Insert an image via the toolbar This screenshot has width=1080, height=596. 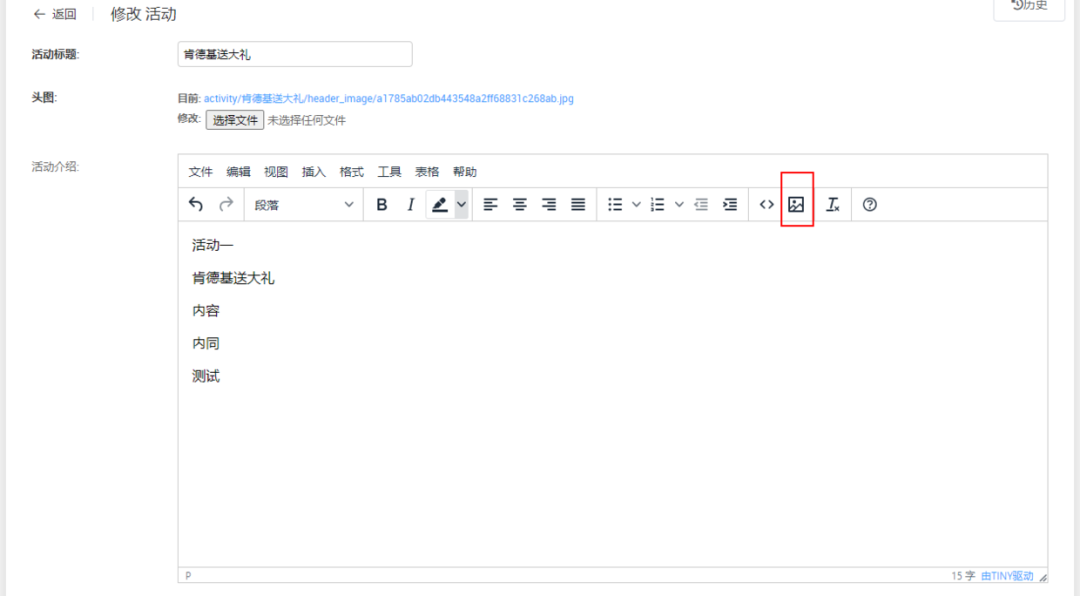click(x=796, y=205)
